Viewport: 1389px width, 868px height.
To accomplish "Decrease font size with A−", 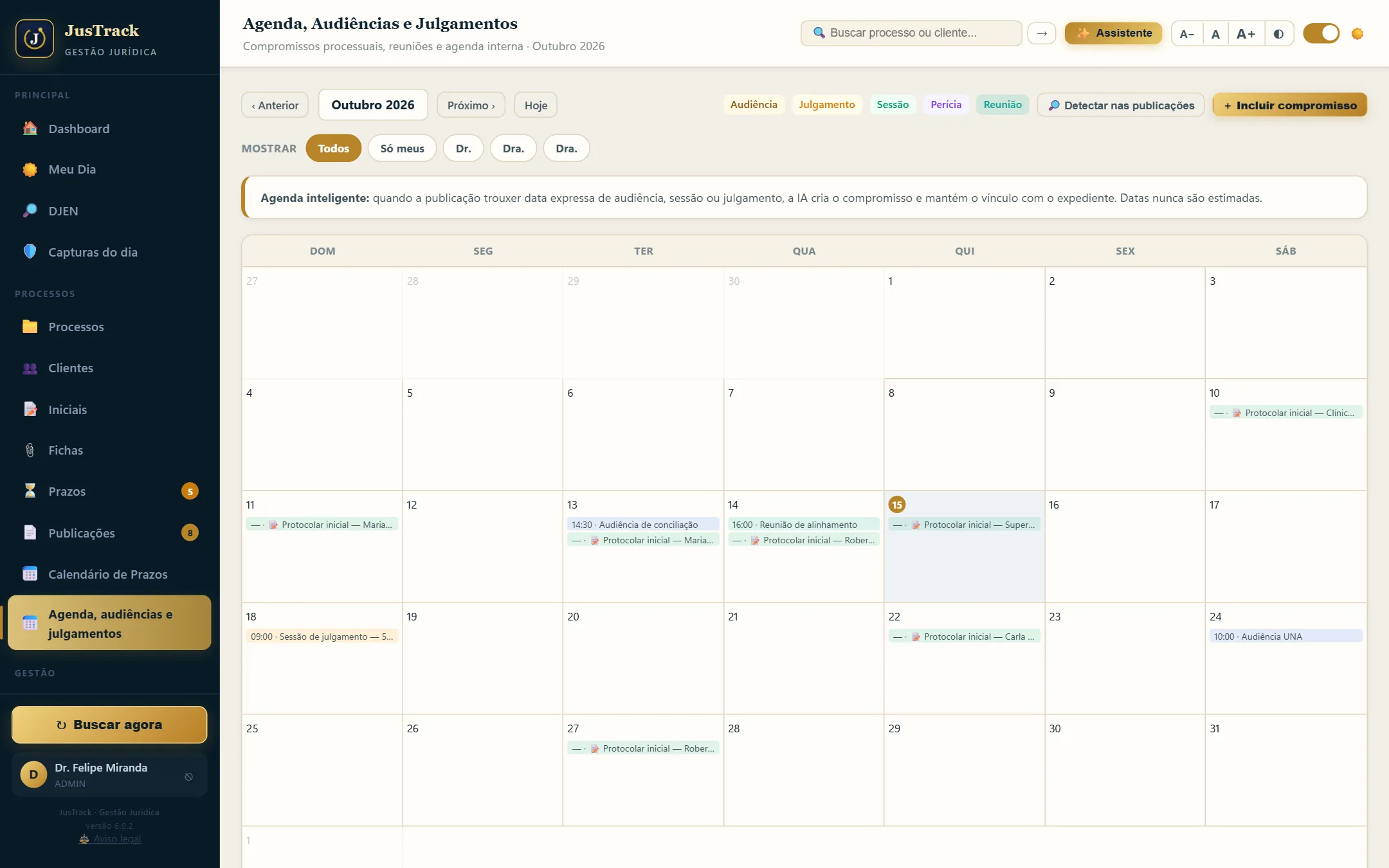I will coord(1187,33).
